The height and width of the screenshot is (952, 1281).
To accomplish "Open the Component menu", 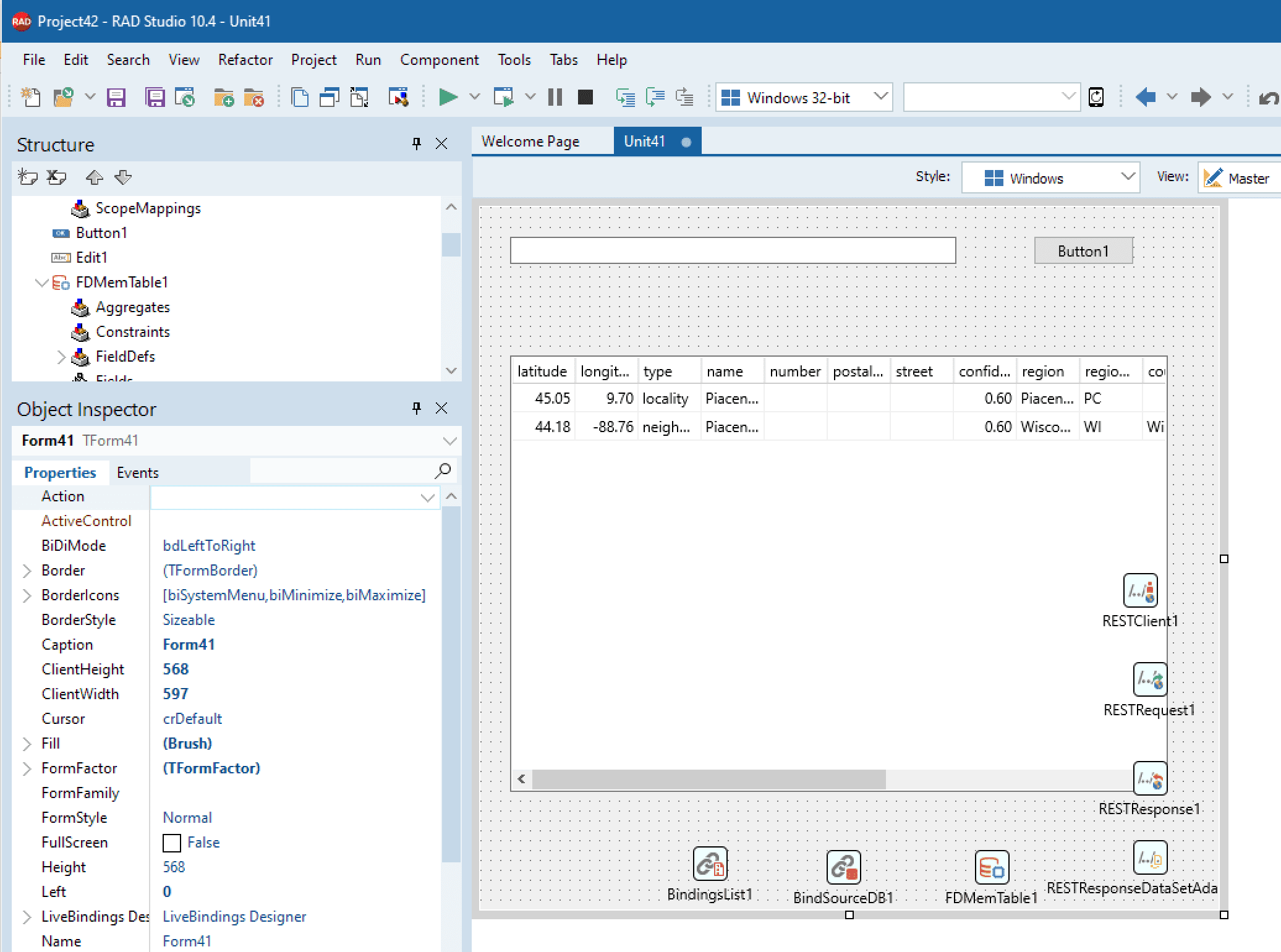I will click(x=439, y=60).
